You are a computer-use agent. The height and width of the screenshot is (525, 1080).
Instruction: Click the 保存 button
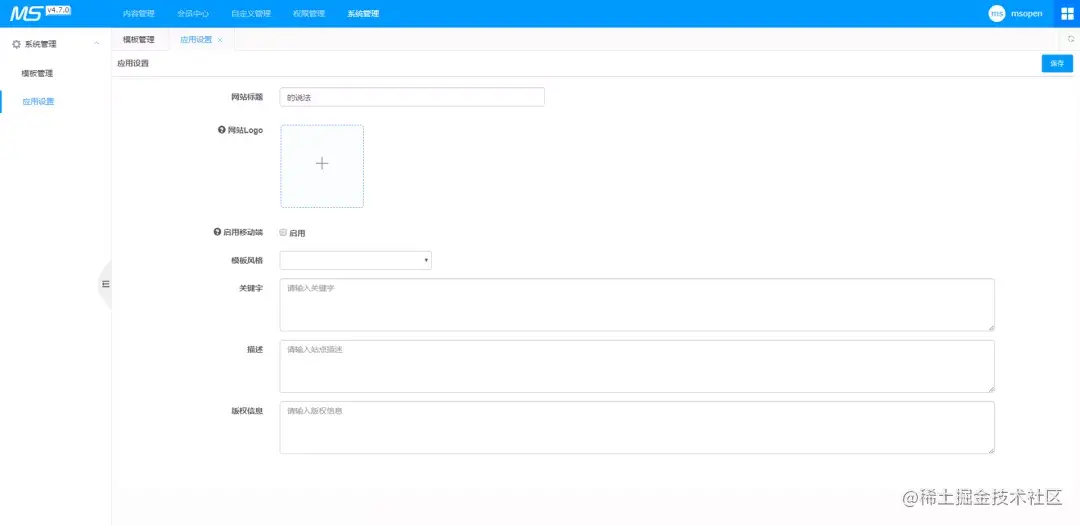[x=1057, y=63]
